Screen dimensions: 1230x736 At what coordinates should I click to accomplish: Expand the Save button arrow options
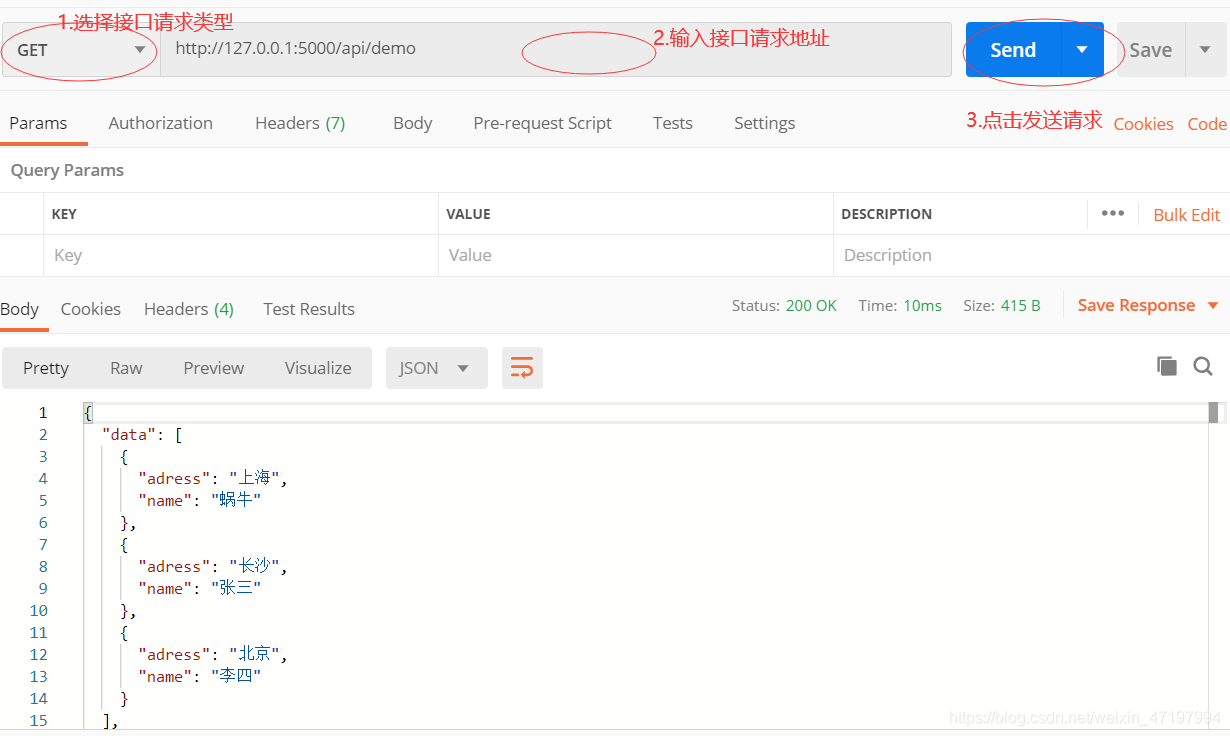tap(1205, 50)
